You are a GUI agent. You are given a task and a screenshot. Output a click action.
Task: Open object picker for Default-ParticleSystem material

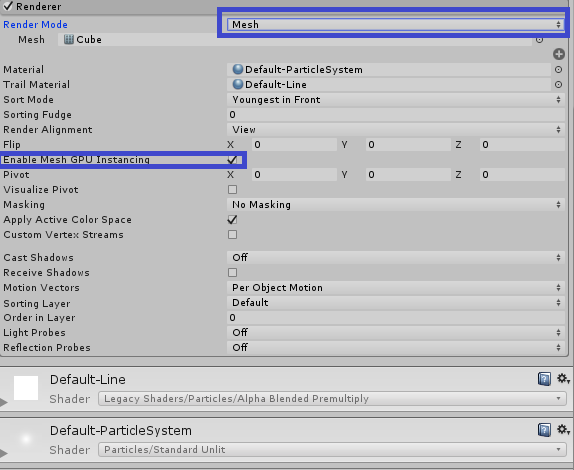(x=558, y=70)
